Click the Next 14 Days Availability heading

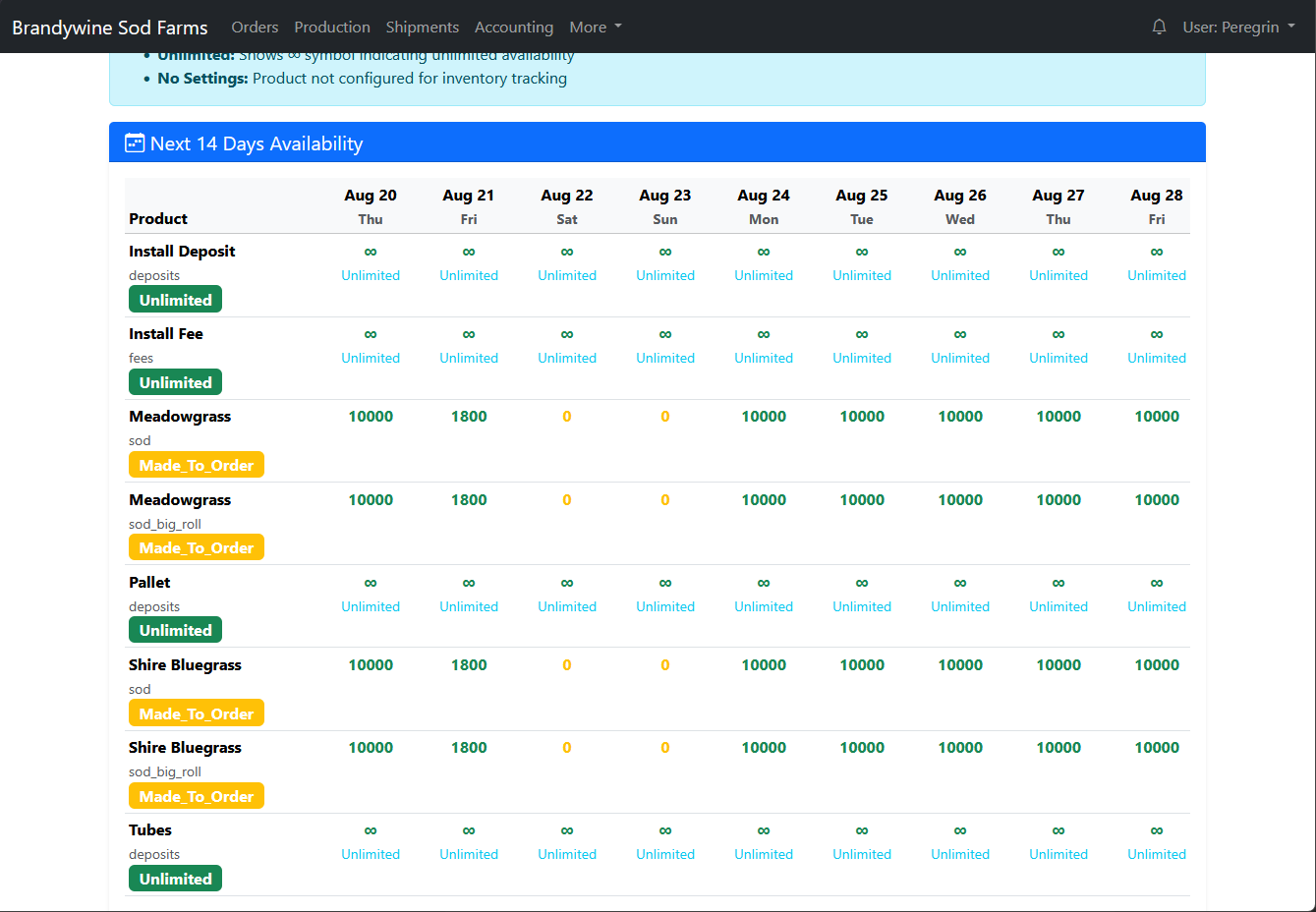257,143
